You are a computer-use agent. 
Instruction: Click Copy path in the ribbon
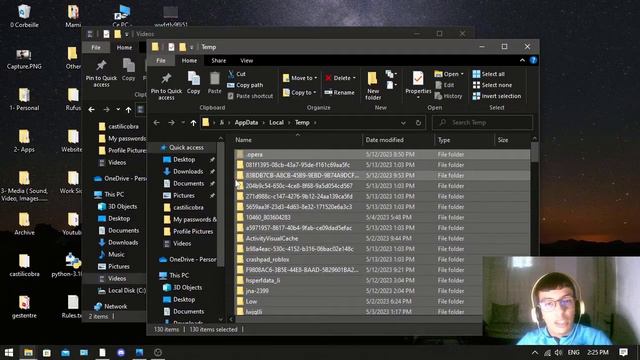(x=245, y=85)
